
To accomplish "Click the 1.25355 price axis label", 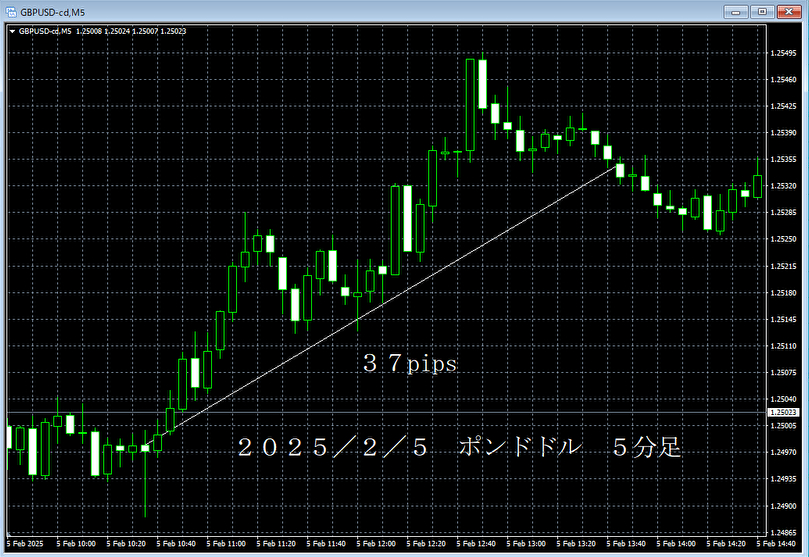I will 783,159.
